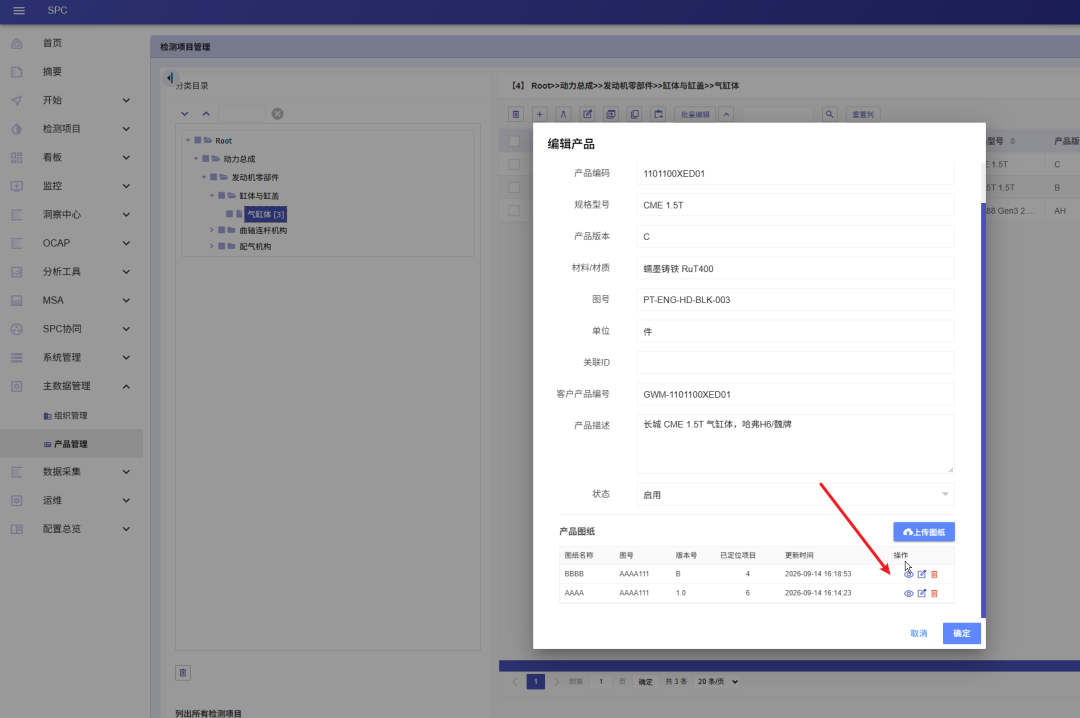Expand the 监控 sidebar menu

(x=71, y=186)
